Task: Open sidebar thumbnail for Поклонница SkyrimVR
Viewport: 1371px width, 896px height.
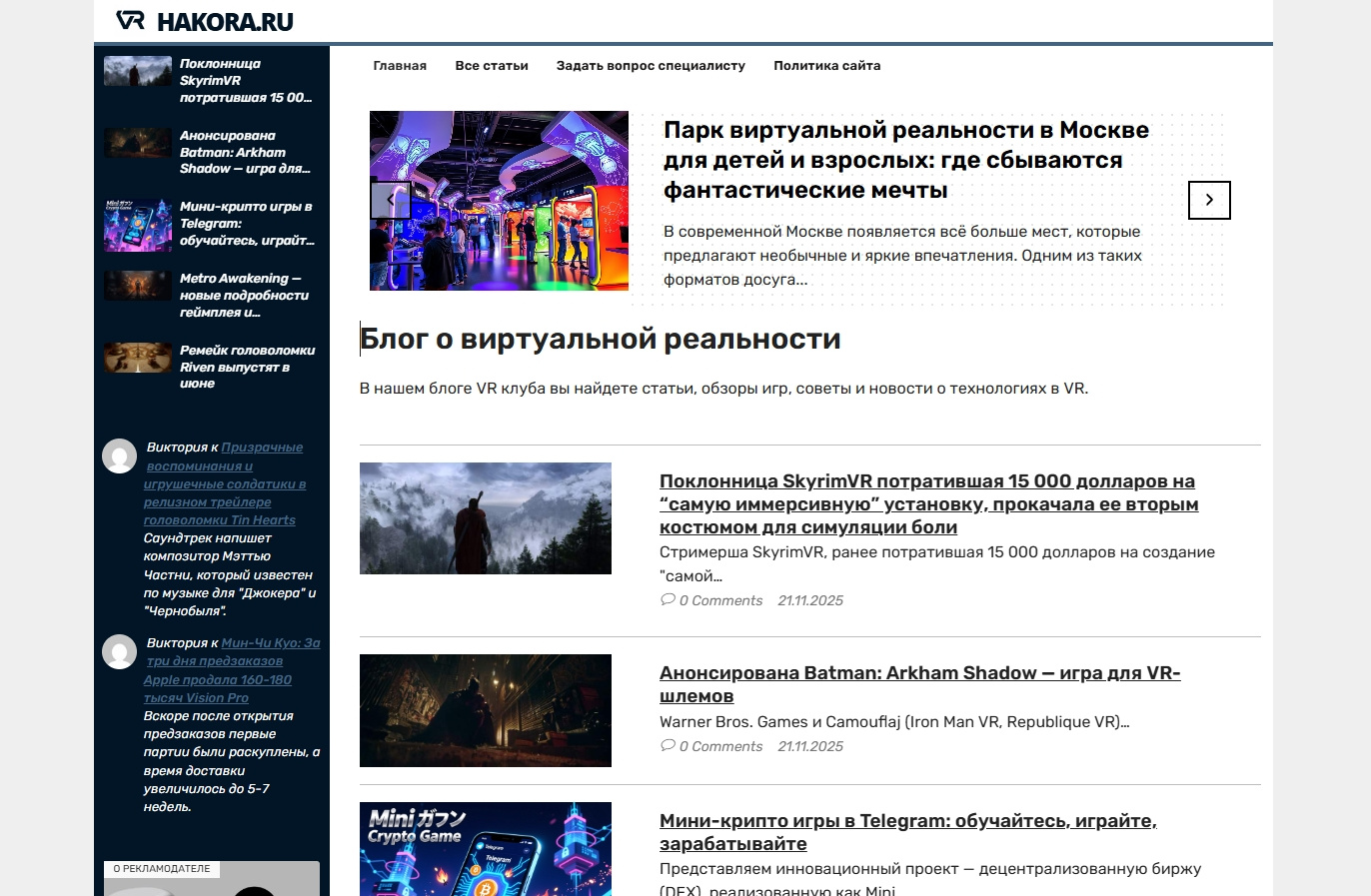Action: tap(138, 71)
